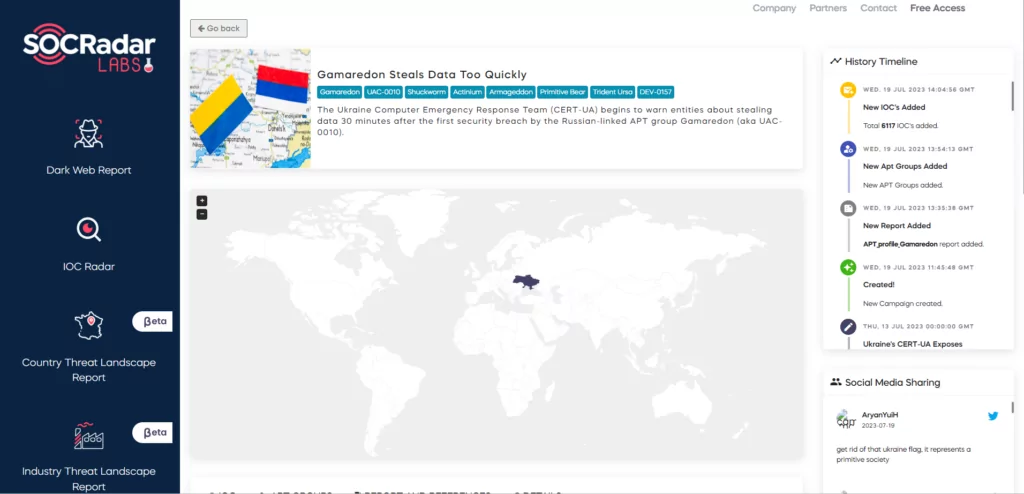Image resolution: width=1024 pixels, height=494 pixels.
Task: Click the Social Media Sharing people icon
Action: coord(835,382)
